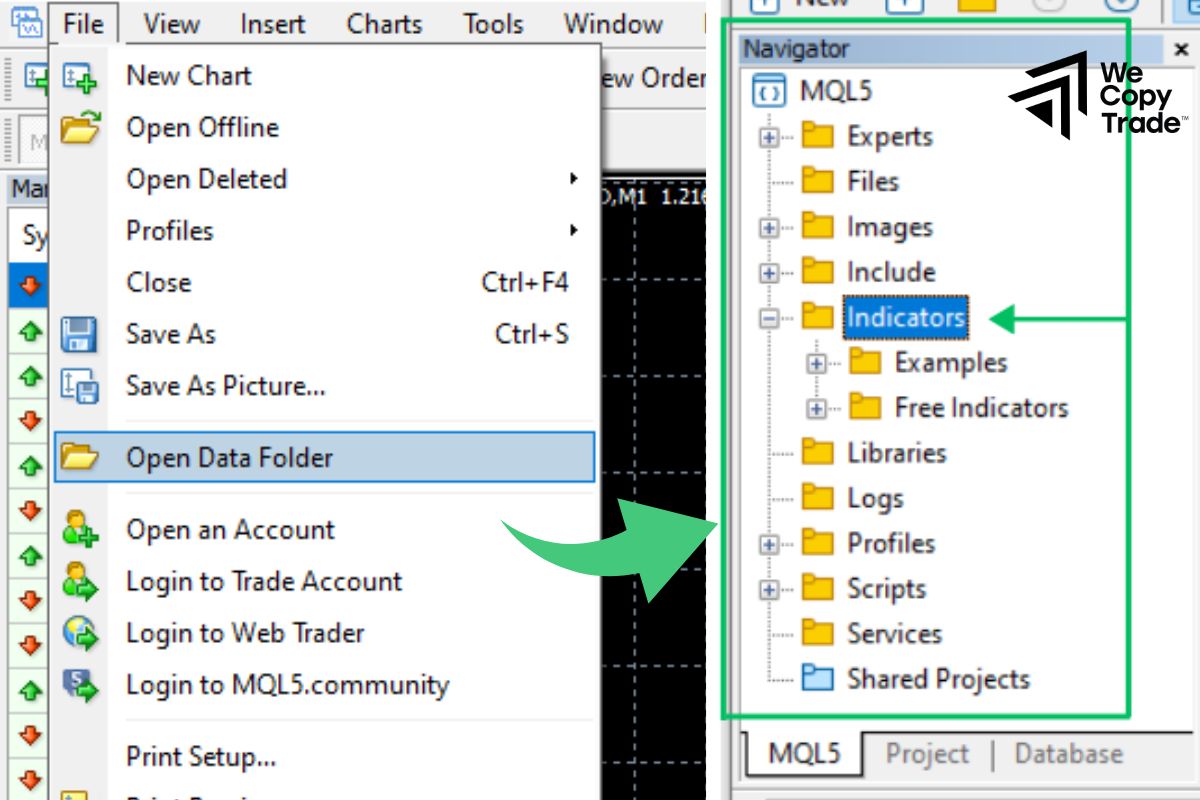Select the Indicators folder icon in Navigator
This screenshot has height=800, width=1200.
(x=817, y=317)
